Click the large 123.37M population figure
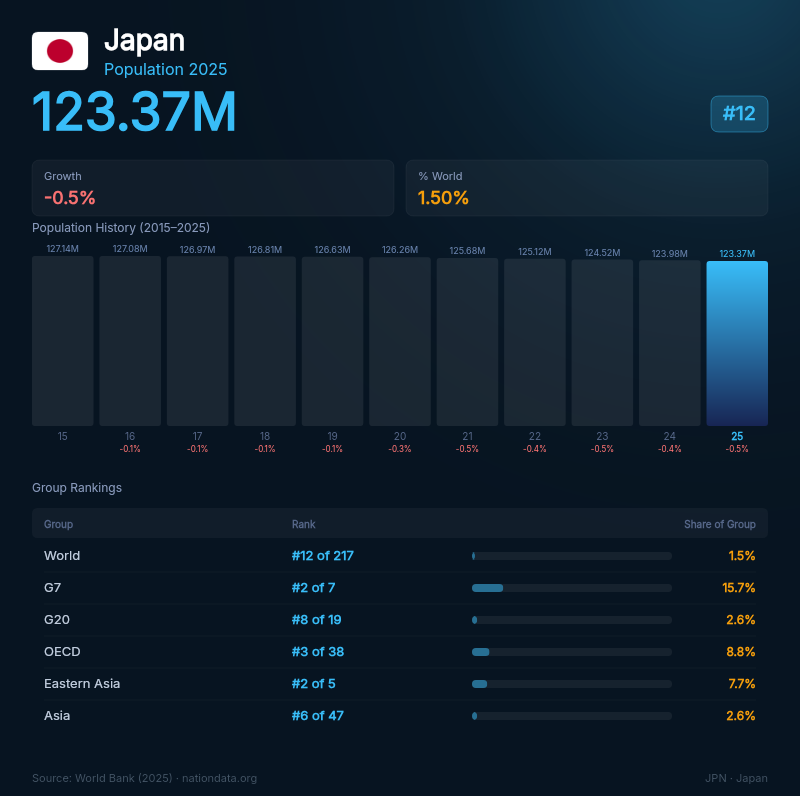The width and height of the screenshot is (800, 796). tap(134, 112)
